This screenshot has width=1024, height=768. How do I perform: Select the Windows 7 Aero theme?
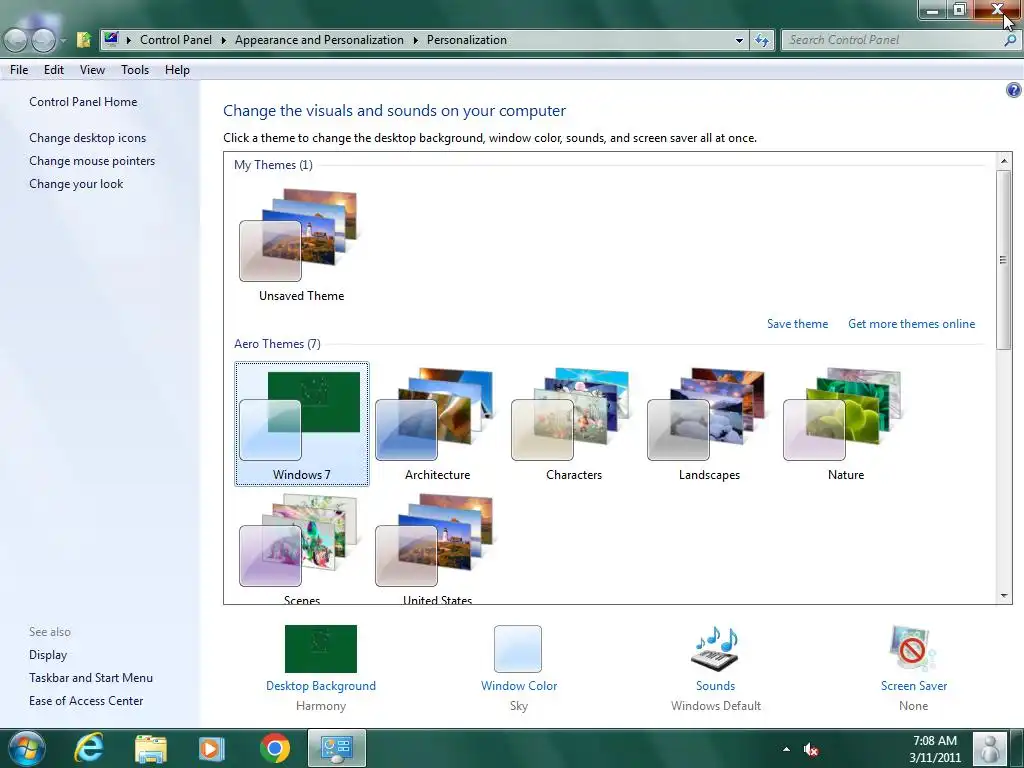301,424
